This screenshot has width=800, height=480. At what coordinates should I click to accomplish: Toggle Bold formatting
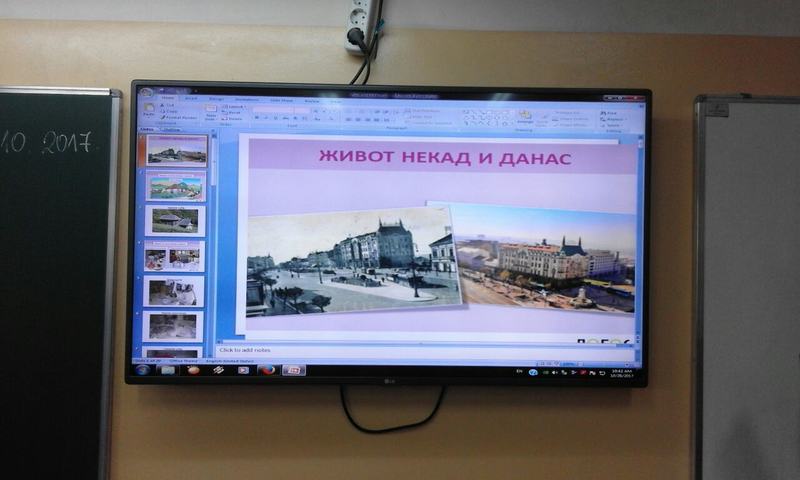pos(257,118)
